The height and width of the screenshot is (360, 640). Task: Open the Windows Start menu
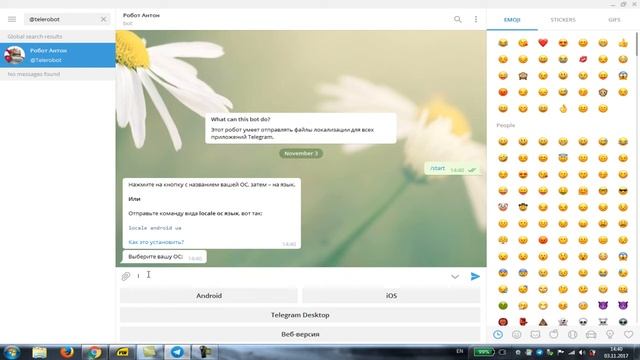coord(12,352)
